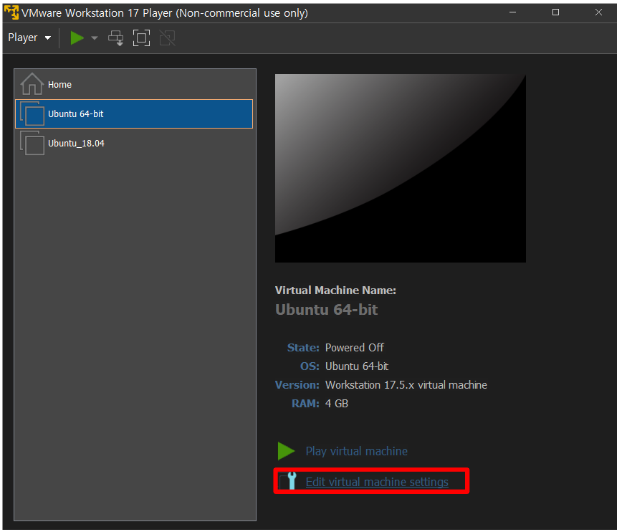617x530 pixels.
Task: Select Home in the library list
Action: (x=134, y=84)
